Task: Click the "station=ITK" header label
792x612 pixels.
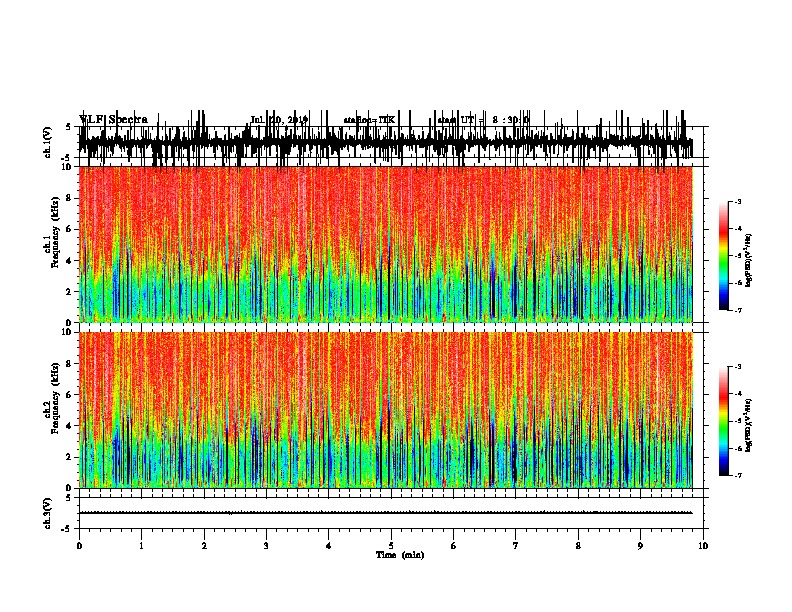Action: tap(369, 120)
